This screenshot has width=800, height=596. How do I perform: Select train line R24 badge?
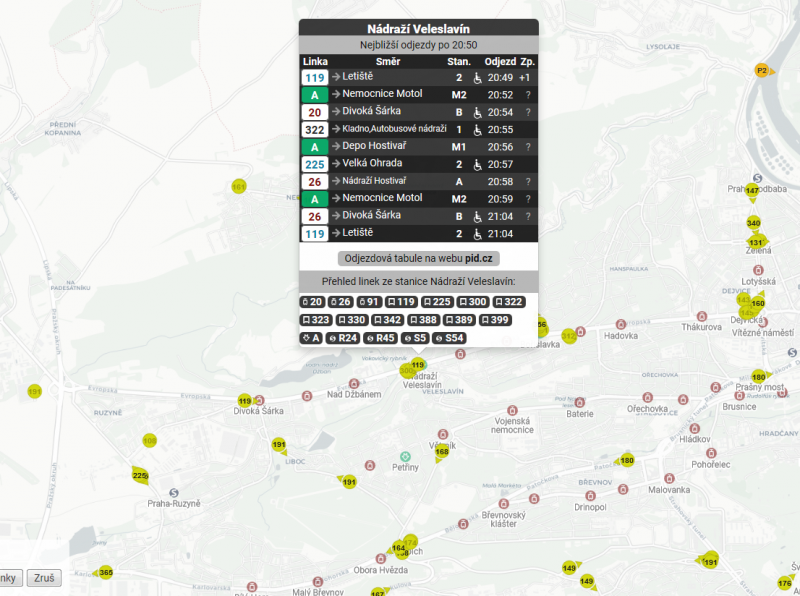tap(343, 338)
